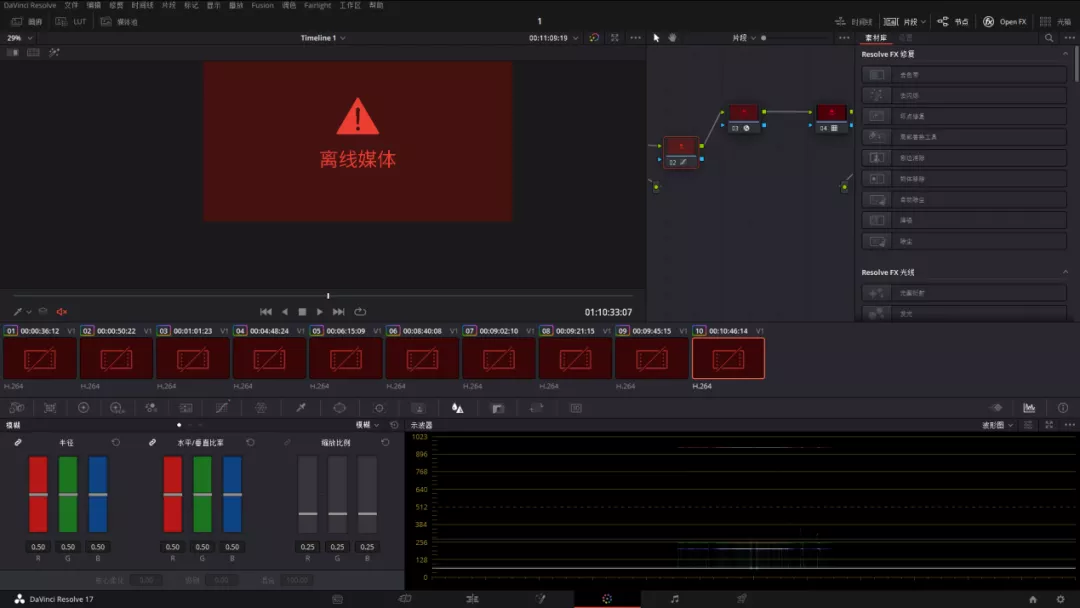Go to the Home project manager icon
The height and width of the screenshot is (608, 1080).
click(x=1032, y=599)
